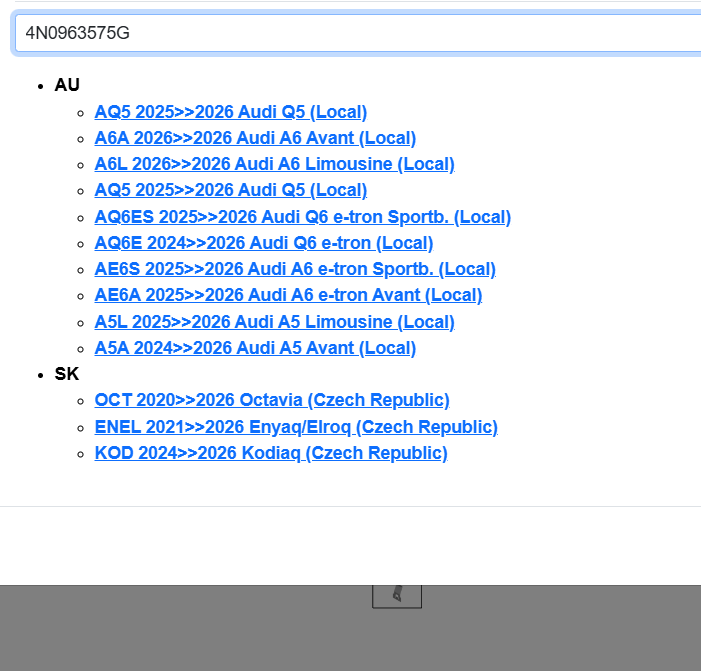The width and height of the screenshot is (701, 671).
Task: Choose AQ6ES Audi Q6 e-tron Sportback
Action: (x=302, y=217)
